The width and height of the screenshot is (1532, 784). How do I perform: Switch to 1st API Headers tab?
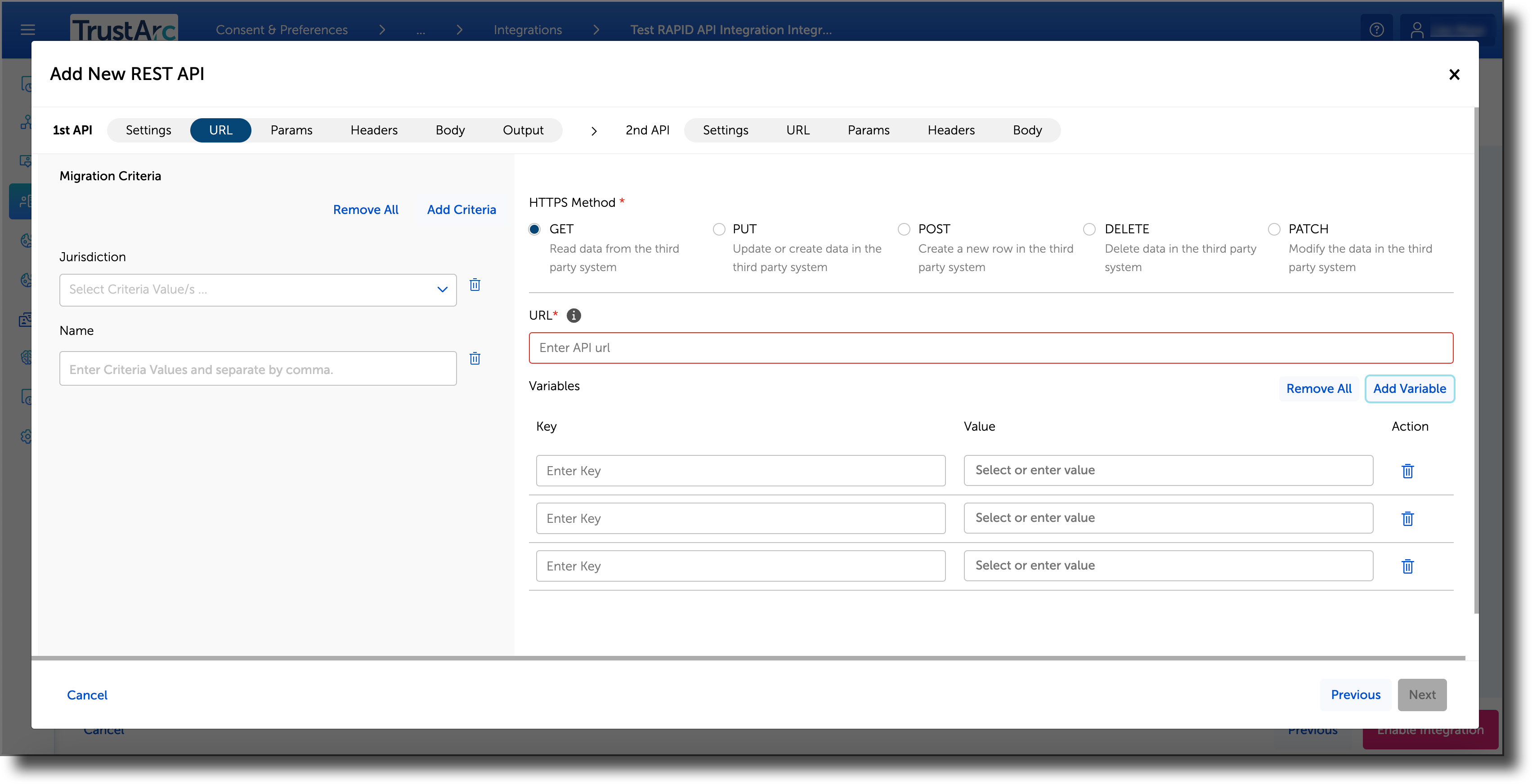pyautogui.click(x=373, y=130)
